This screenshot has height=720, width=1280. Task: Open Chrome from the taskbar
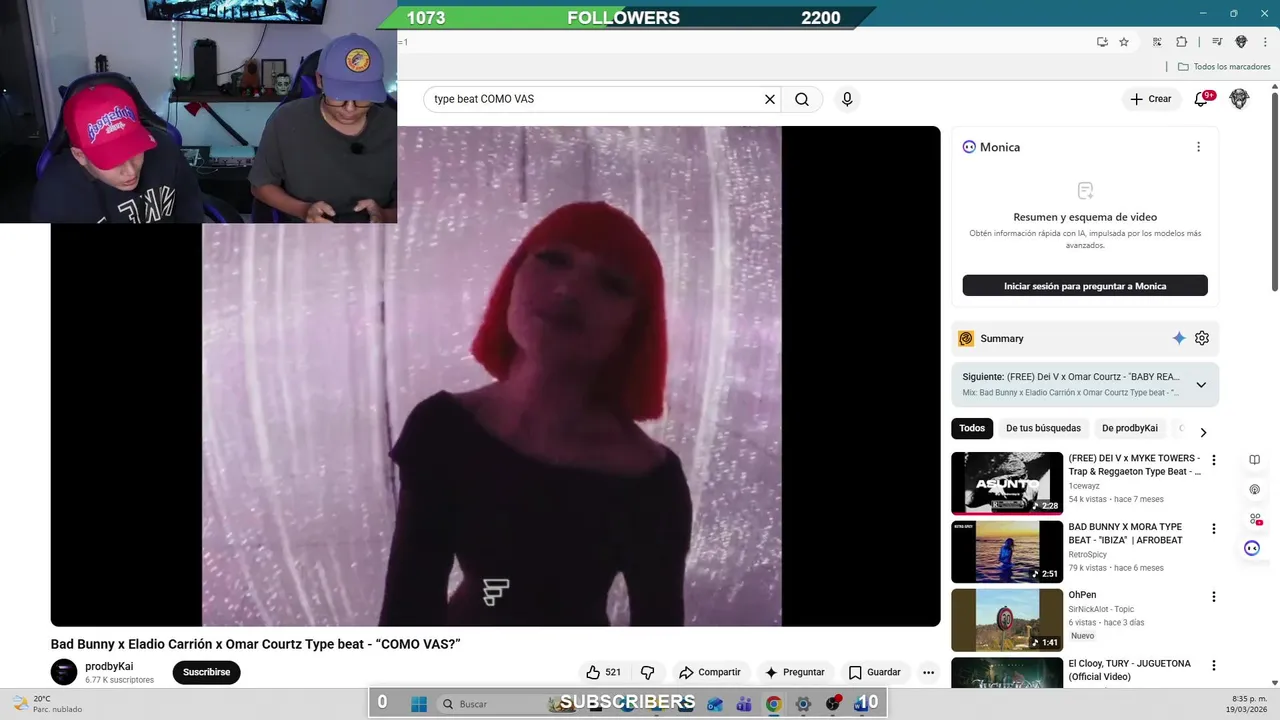[773, 704]
